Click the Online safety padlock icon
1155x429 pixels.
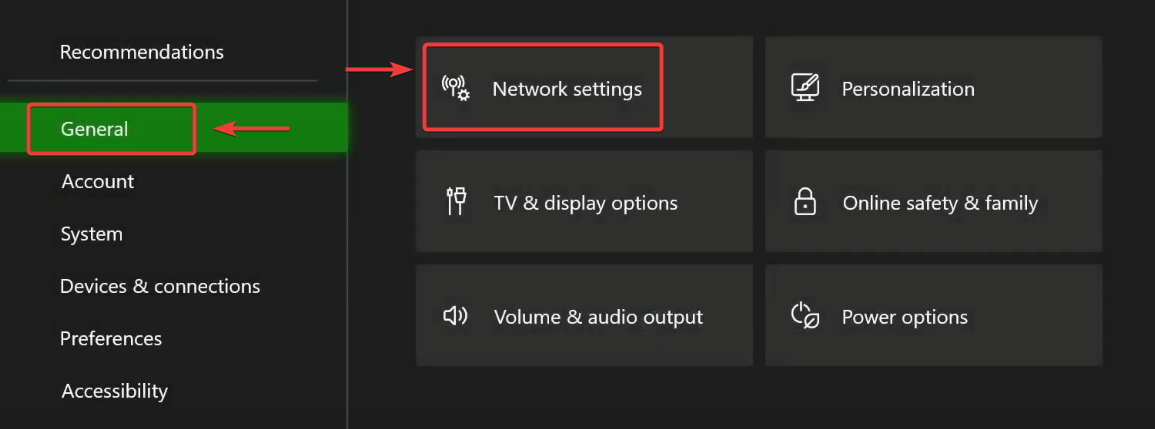tap(805, 202)
